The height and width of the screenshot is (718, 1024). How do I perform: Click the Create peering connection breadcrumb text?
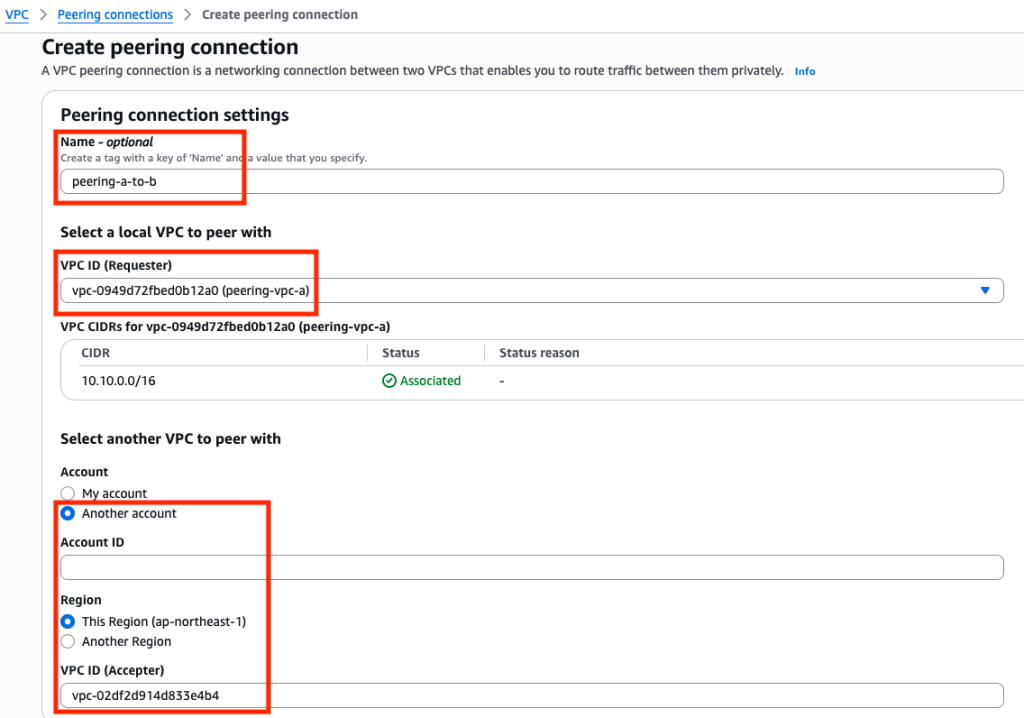point(280,14)
